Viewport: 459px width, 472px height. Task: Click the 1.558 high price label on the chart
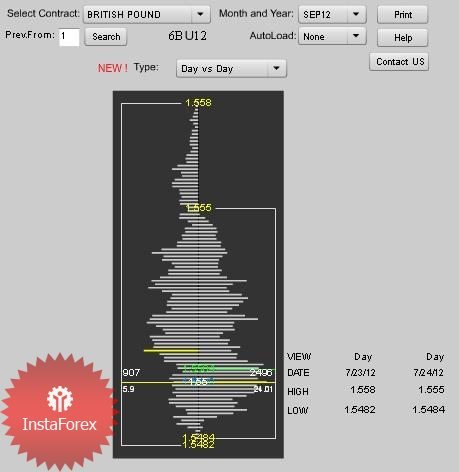198,103
